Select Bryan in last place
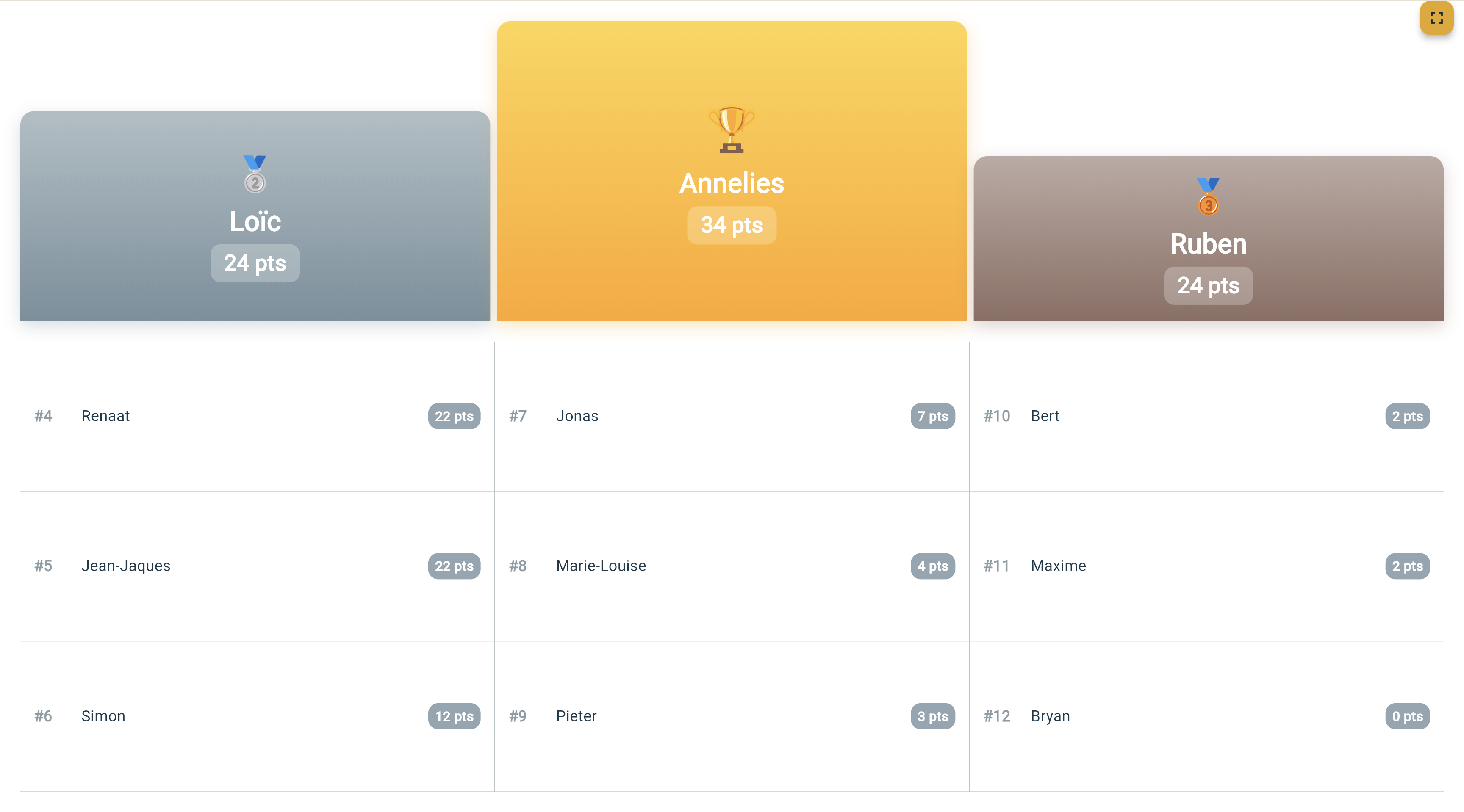Viewport: 1464px width, 812px height. click(1050, 717)
